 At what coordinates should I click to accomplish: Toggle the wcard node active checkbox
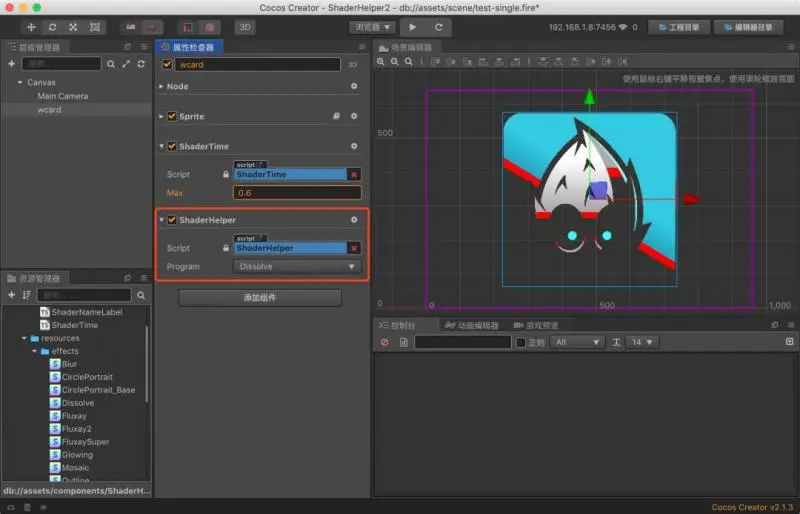[x=167, y=64]
